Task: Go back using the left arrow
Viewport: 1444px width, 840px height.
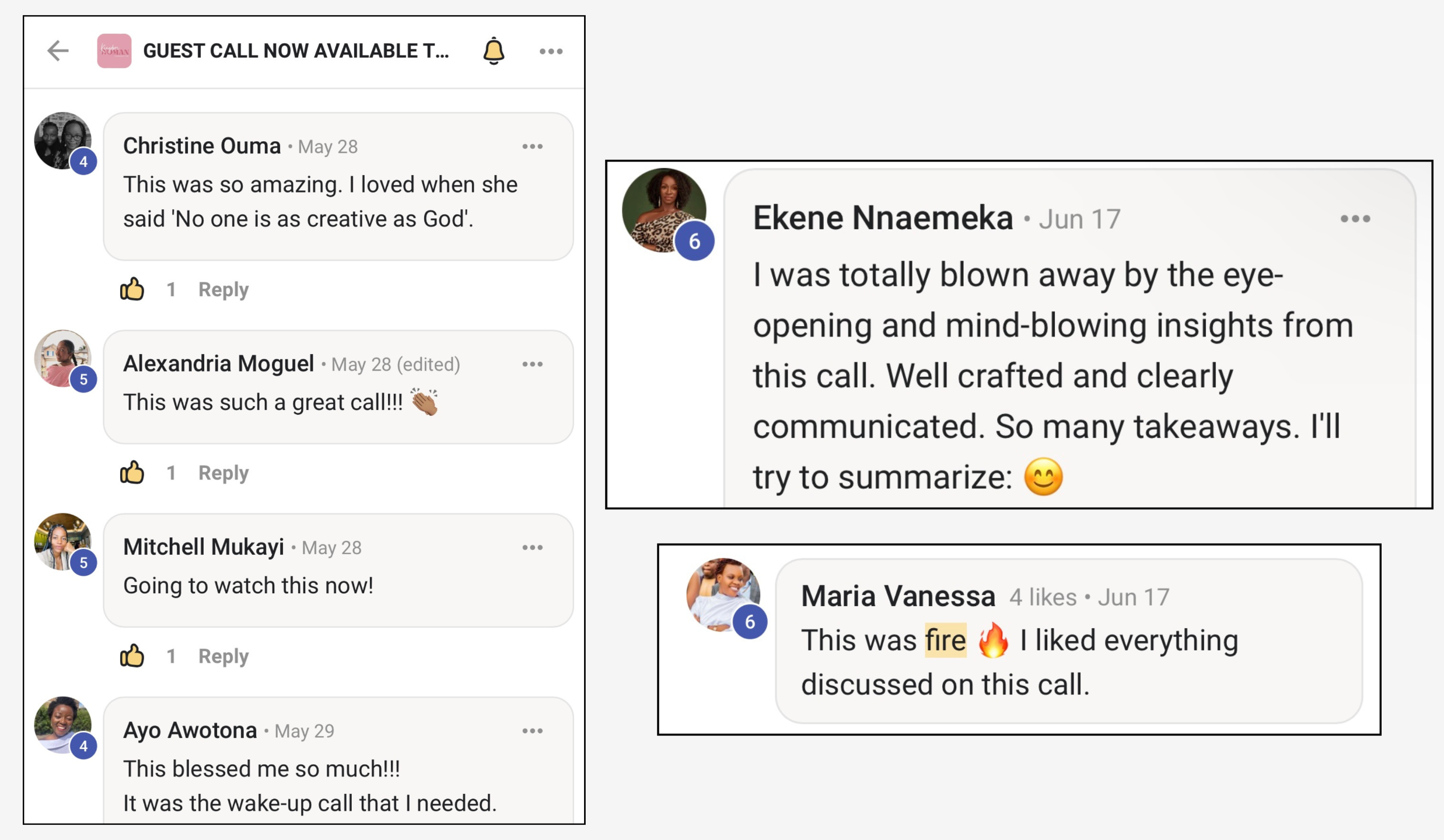Action: click(58, 51)
